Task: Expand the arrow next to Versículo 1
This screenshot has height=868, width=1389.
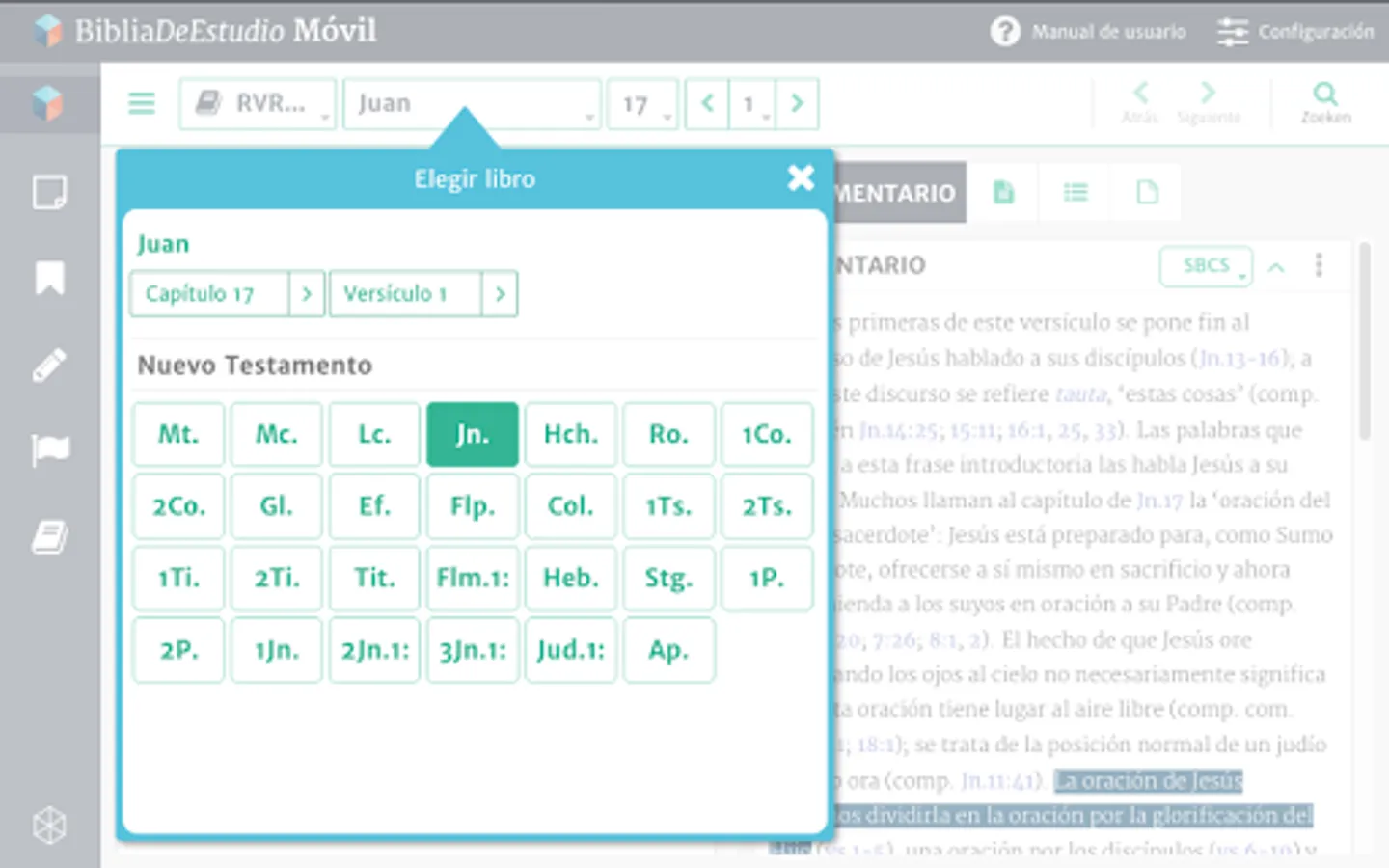Action: click(500, 293)
